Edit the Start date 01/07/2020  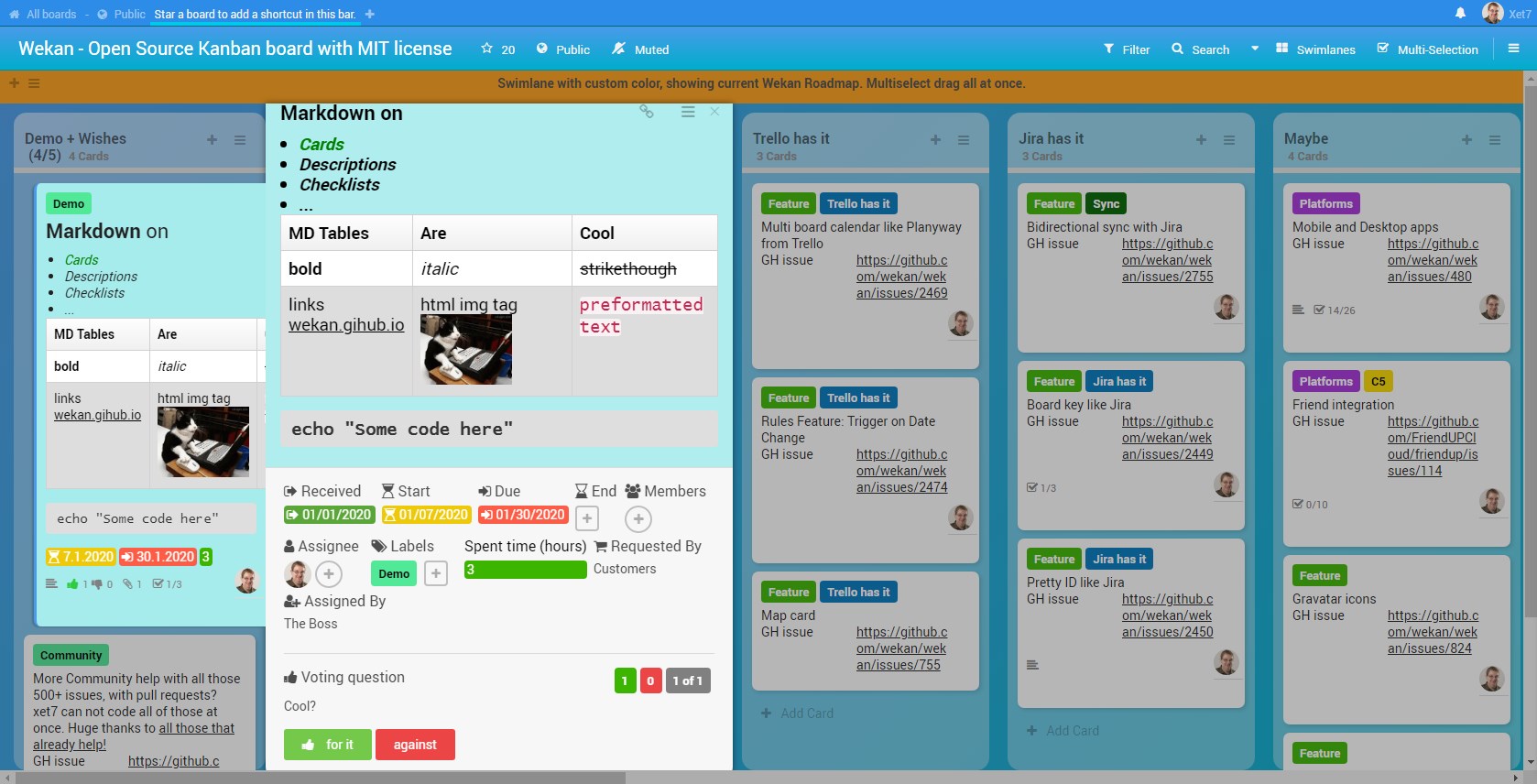426,515
